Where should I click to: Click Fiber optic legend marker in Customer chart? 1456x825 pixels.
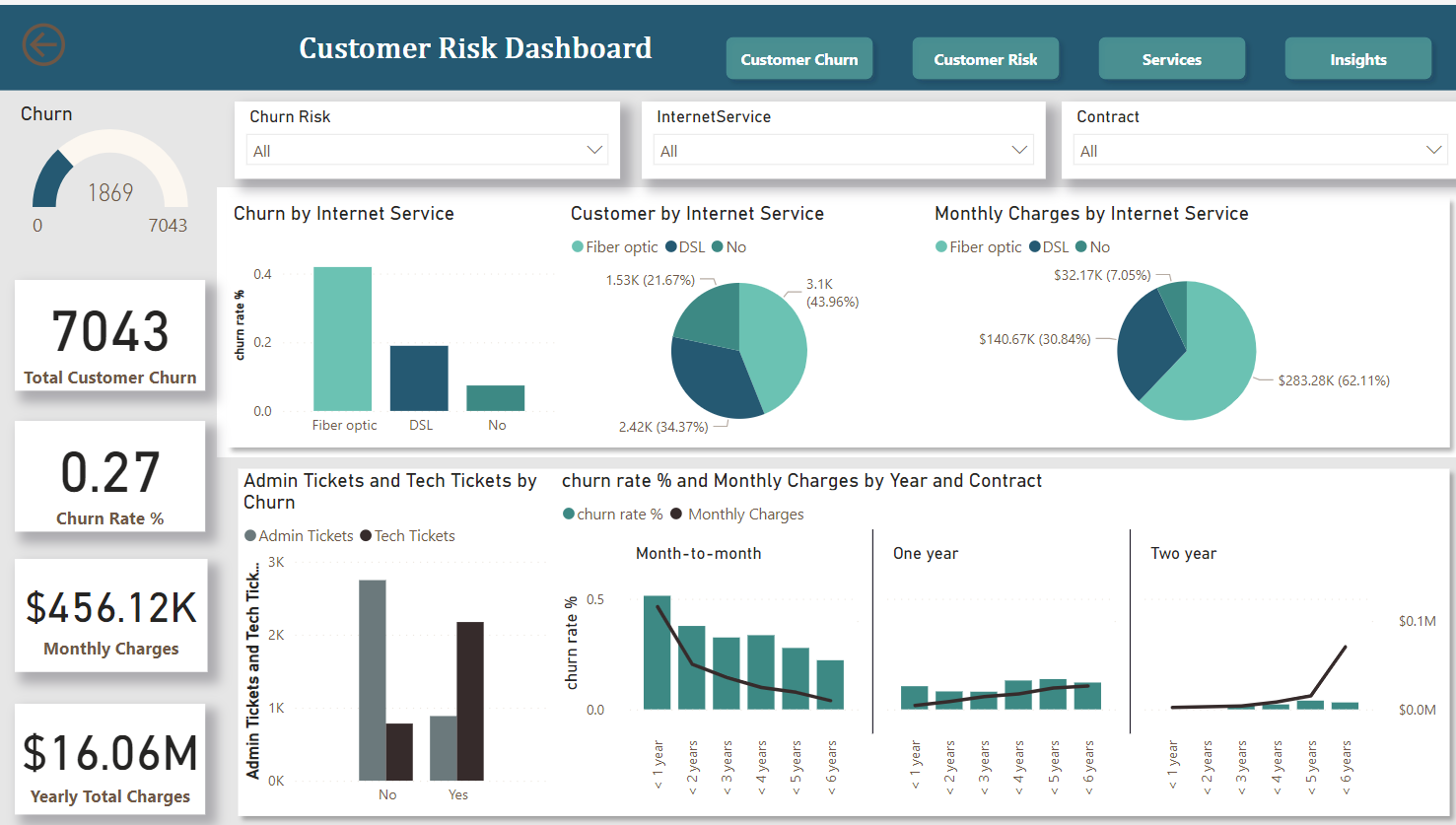tap(578, 247)
